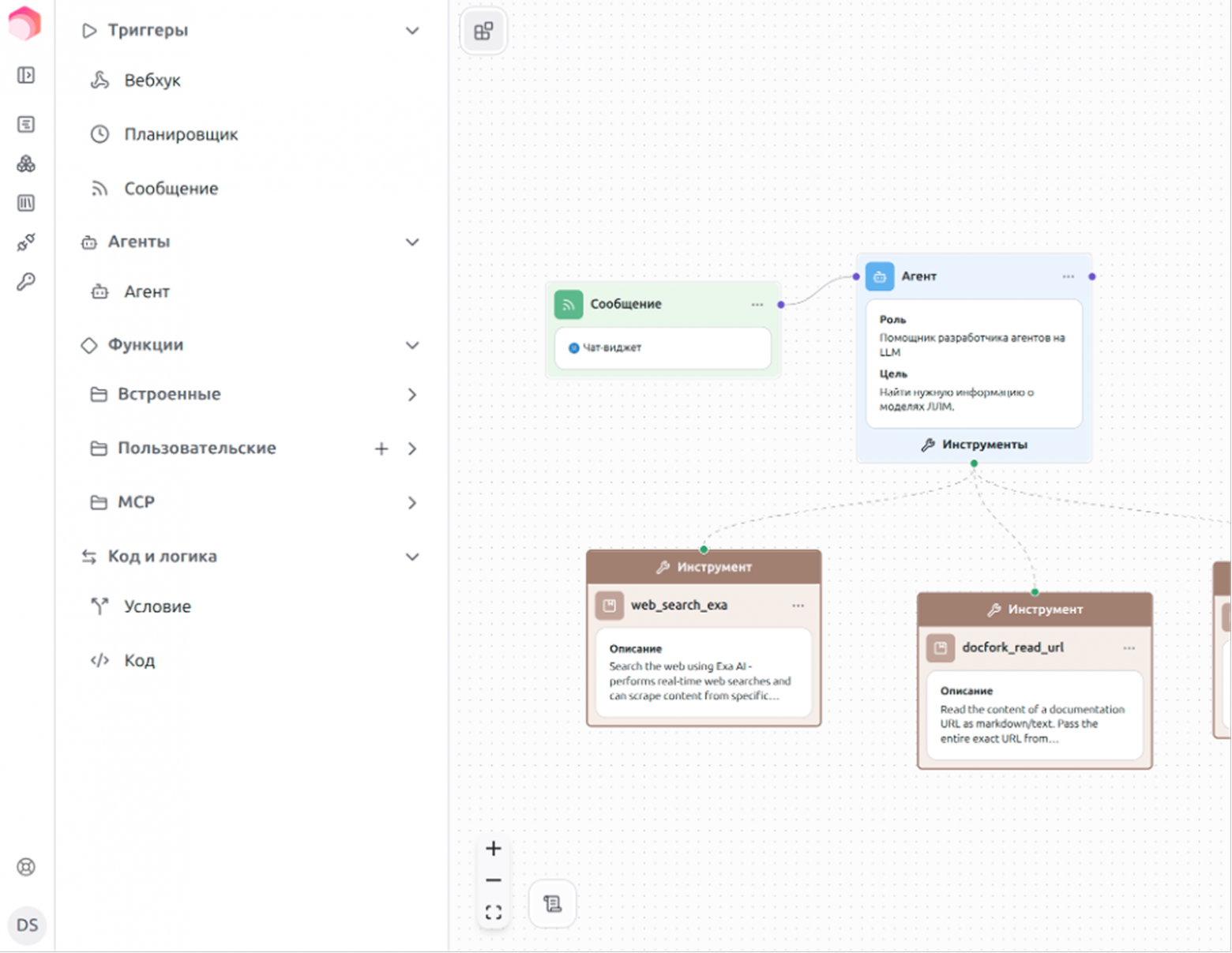Add a new Пользовательские function
Screen dimensions: 1232x953
(381, 448)
